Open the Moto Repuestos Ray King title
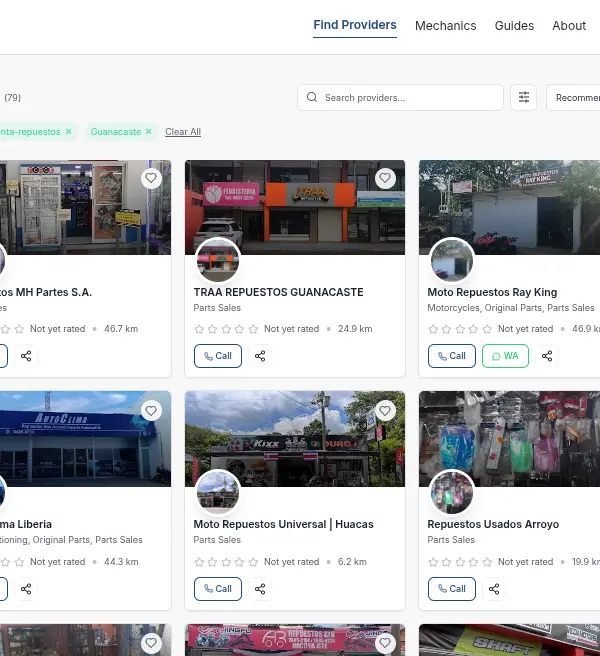Screen dimensions: 600x656 tap(492, 292)
